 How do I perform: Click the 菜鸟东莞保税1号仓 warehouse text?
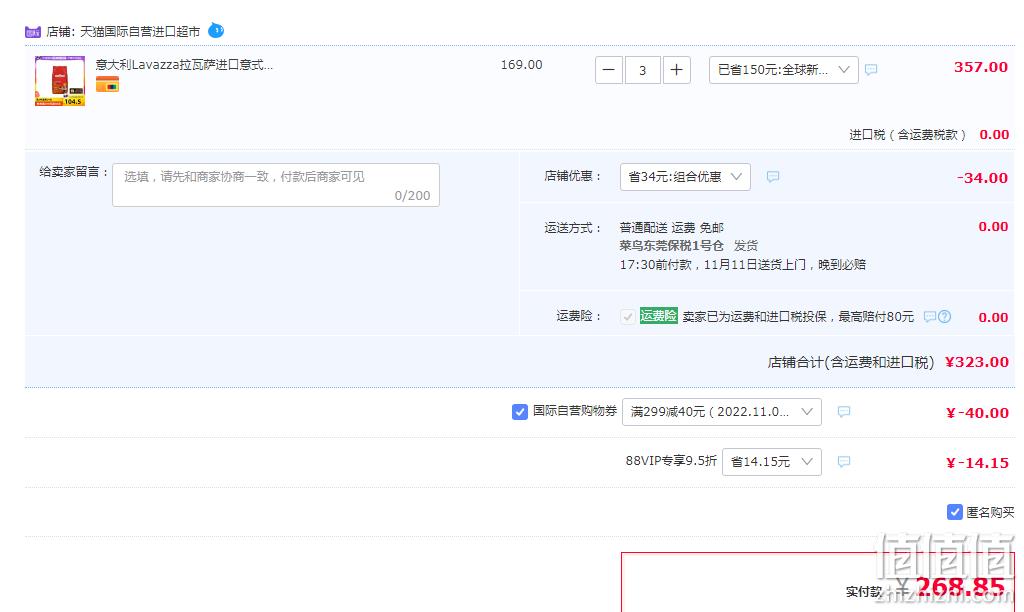(671, 246)
